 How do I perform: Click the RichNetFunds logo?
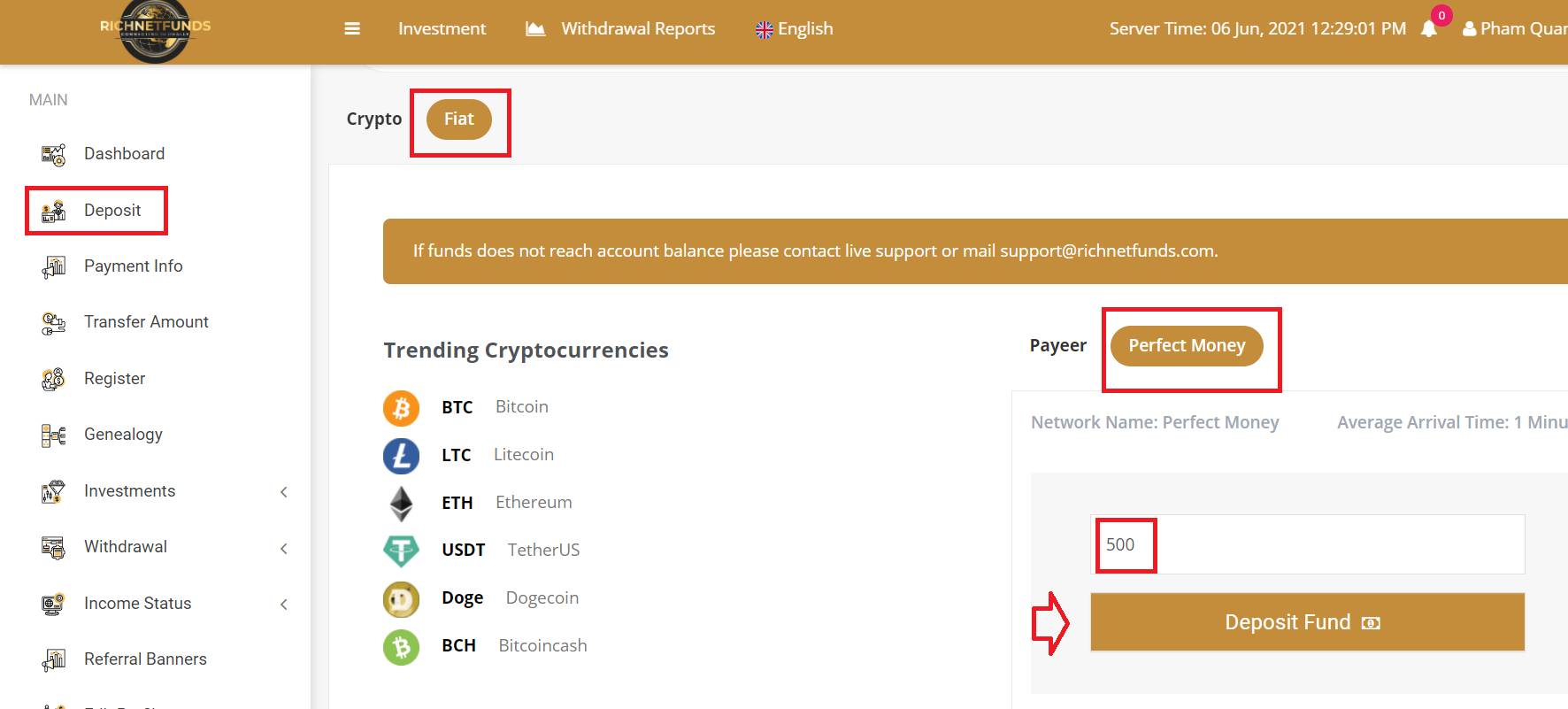point(155,30)
